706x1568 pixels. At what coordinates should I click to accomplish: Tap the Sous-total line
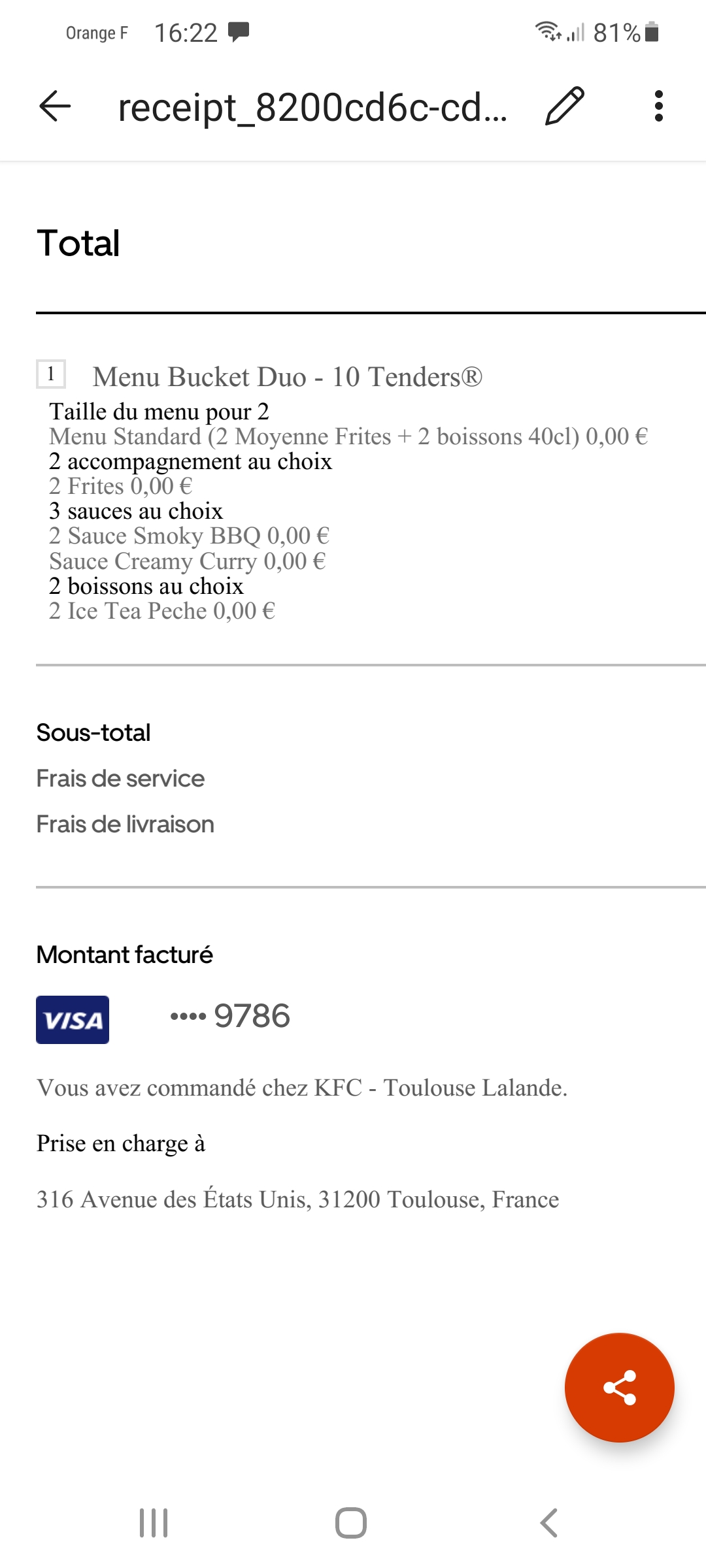pos(93,733)
